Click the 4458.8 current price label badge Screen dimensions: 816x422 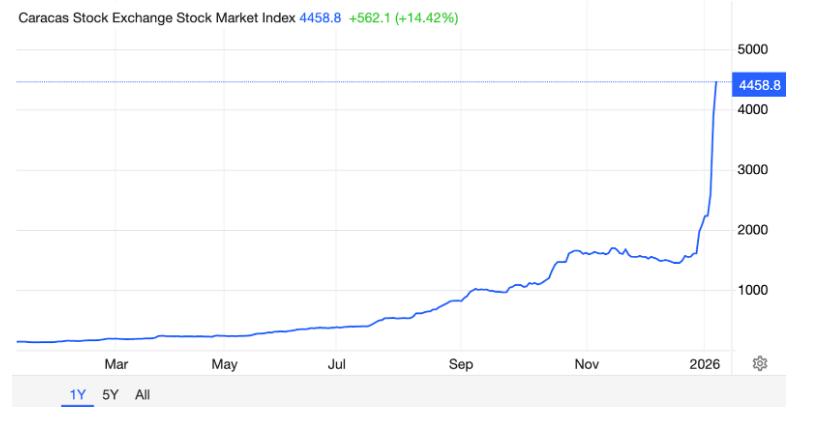[759, 85]
